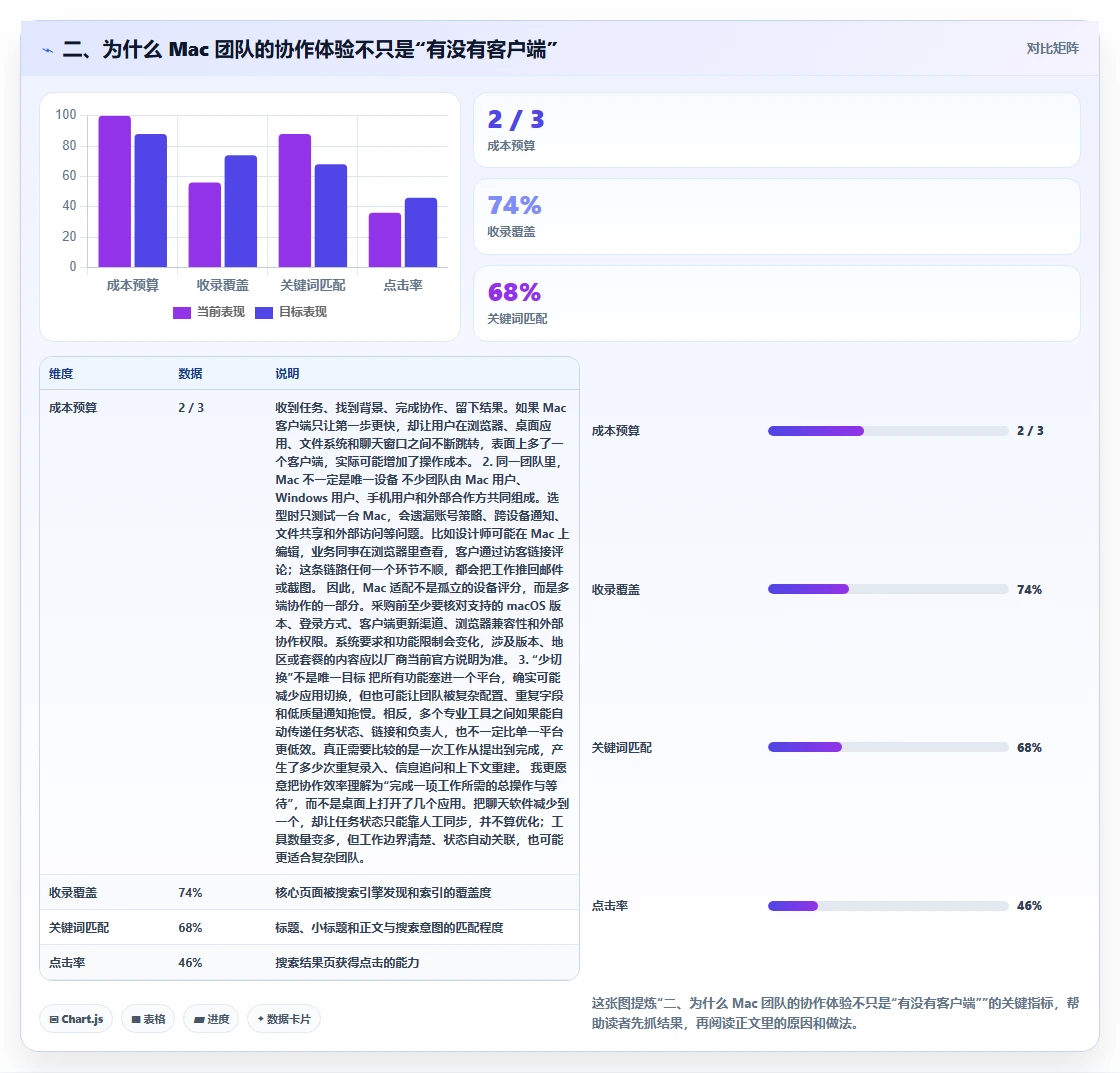Toggle 当前表现 legend purple swatch
The image size is (1120, 1073).
[182, 312]
